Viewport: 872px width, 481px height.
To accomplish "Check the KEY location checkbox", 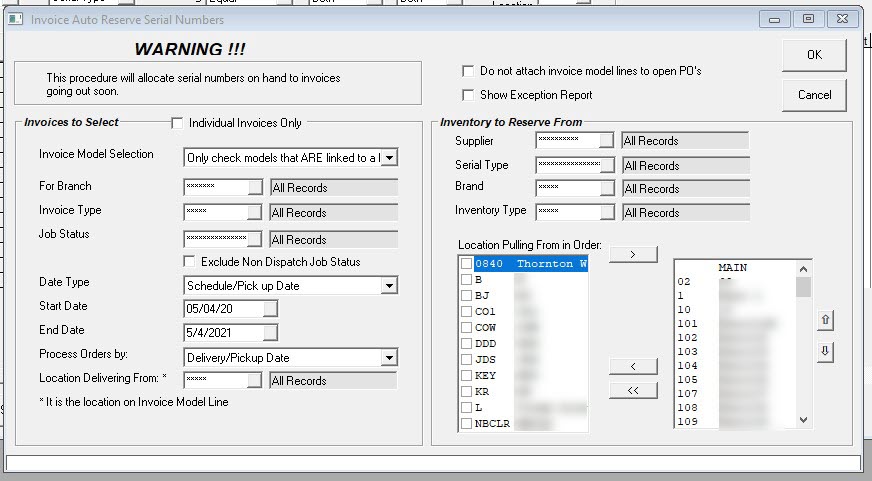I will pos(467,375).
